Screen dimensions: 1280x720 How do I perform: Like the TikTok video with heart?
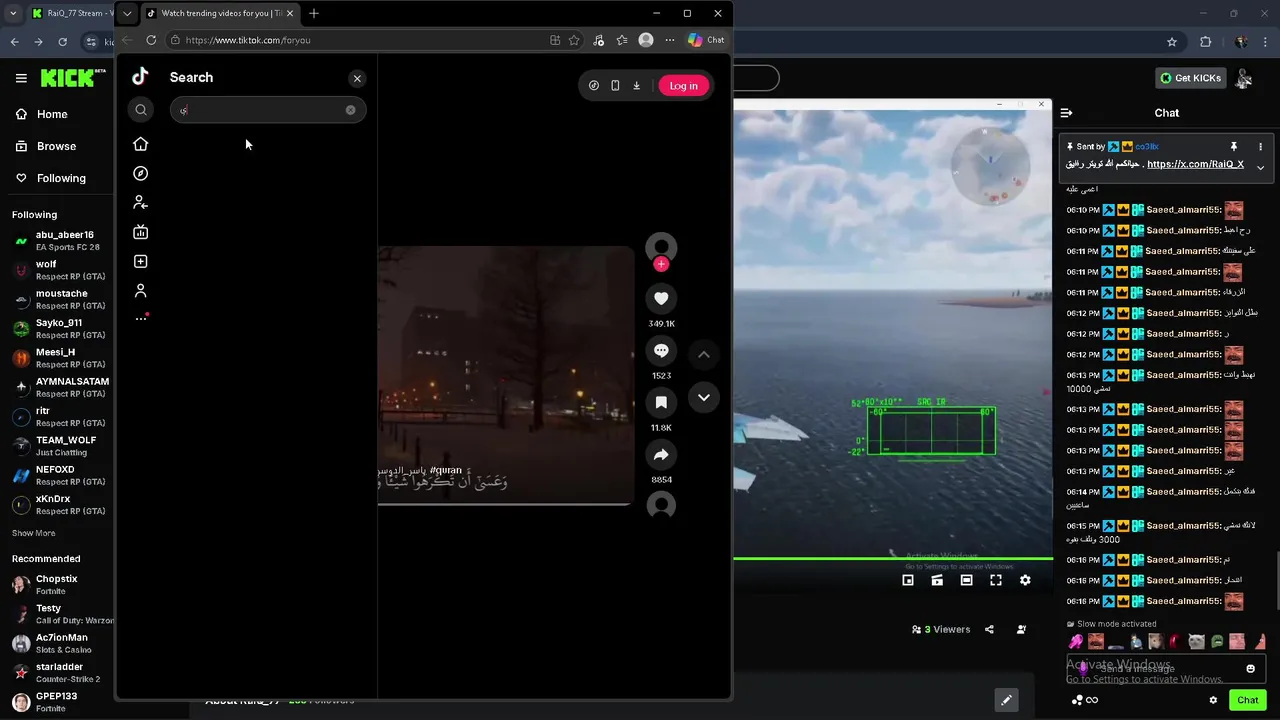click(661, 298)
